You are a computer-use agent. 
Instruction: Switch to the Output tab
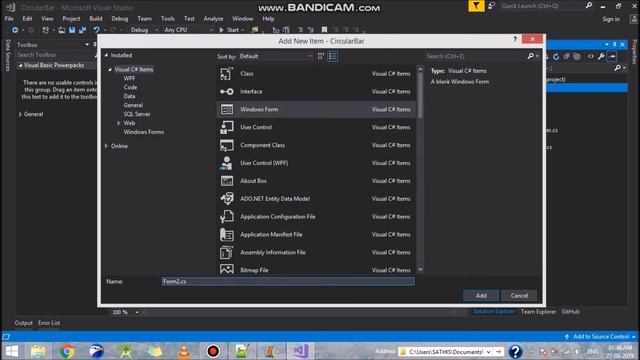23,323
